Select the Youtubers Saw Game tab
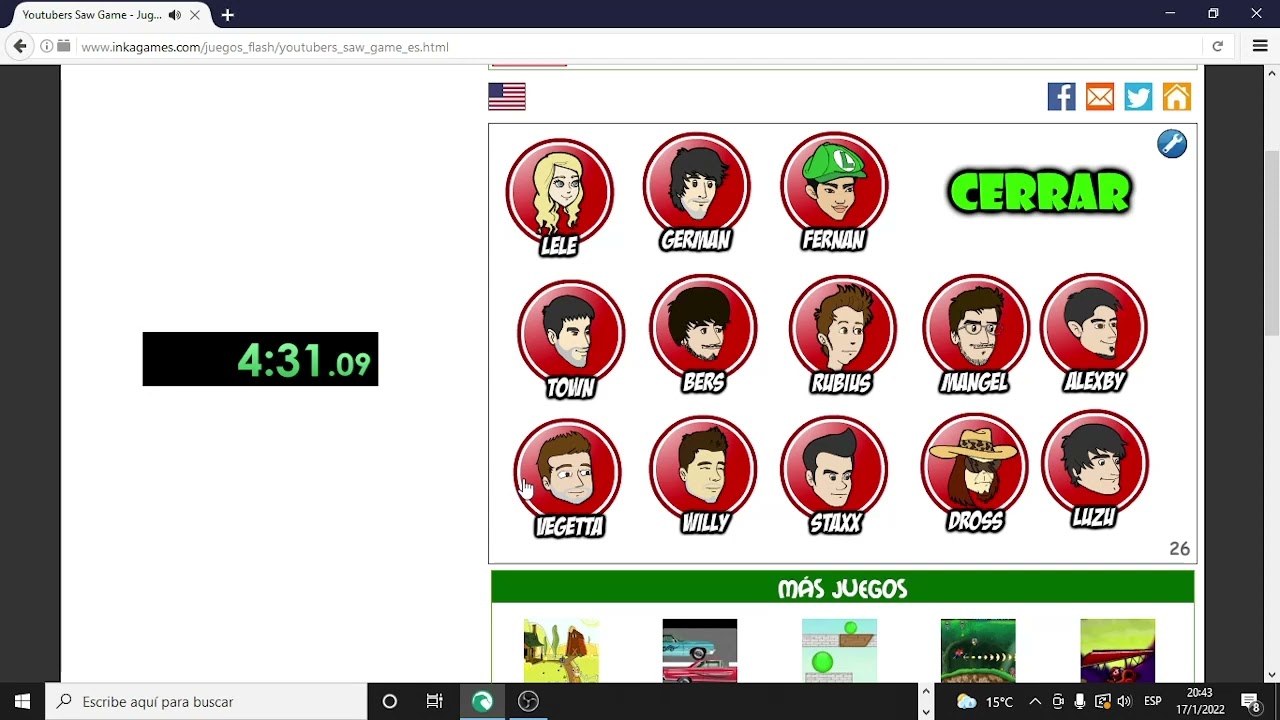The image size is (1280, 720). click(x=108, y=15)
